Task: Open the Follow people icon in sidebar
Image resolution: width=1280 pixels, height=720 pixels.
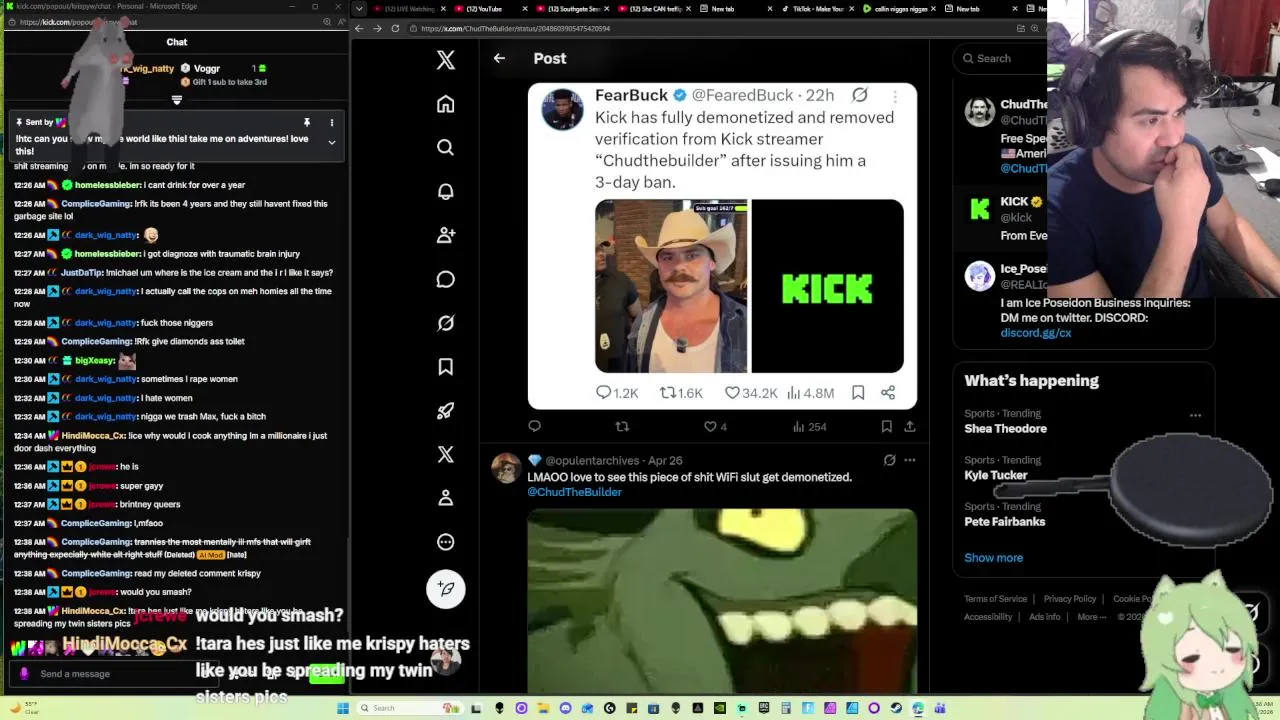Action: (446, 235)
